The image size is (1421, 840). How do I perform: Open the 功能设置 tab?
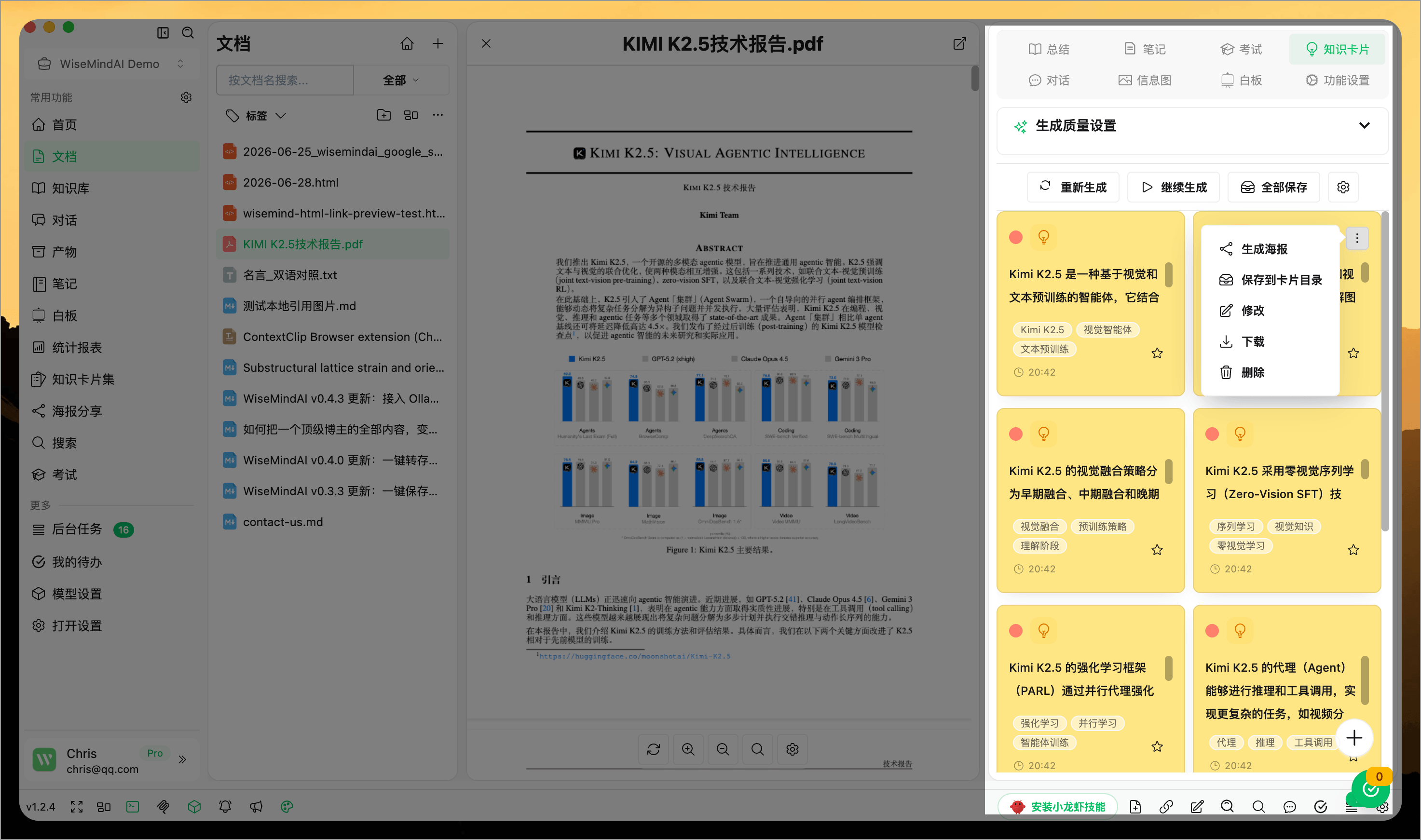pyautogui.click(x=1337, y=81)
